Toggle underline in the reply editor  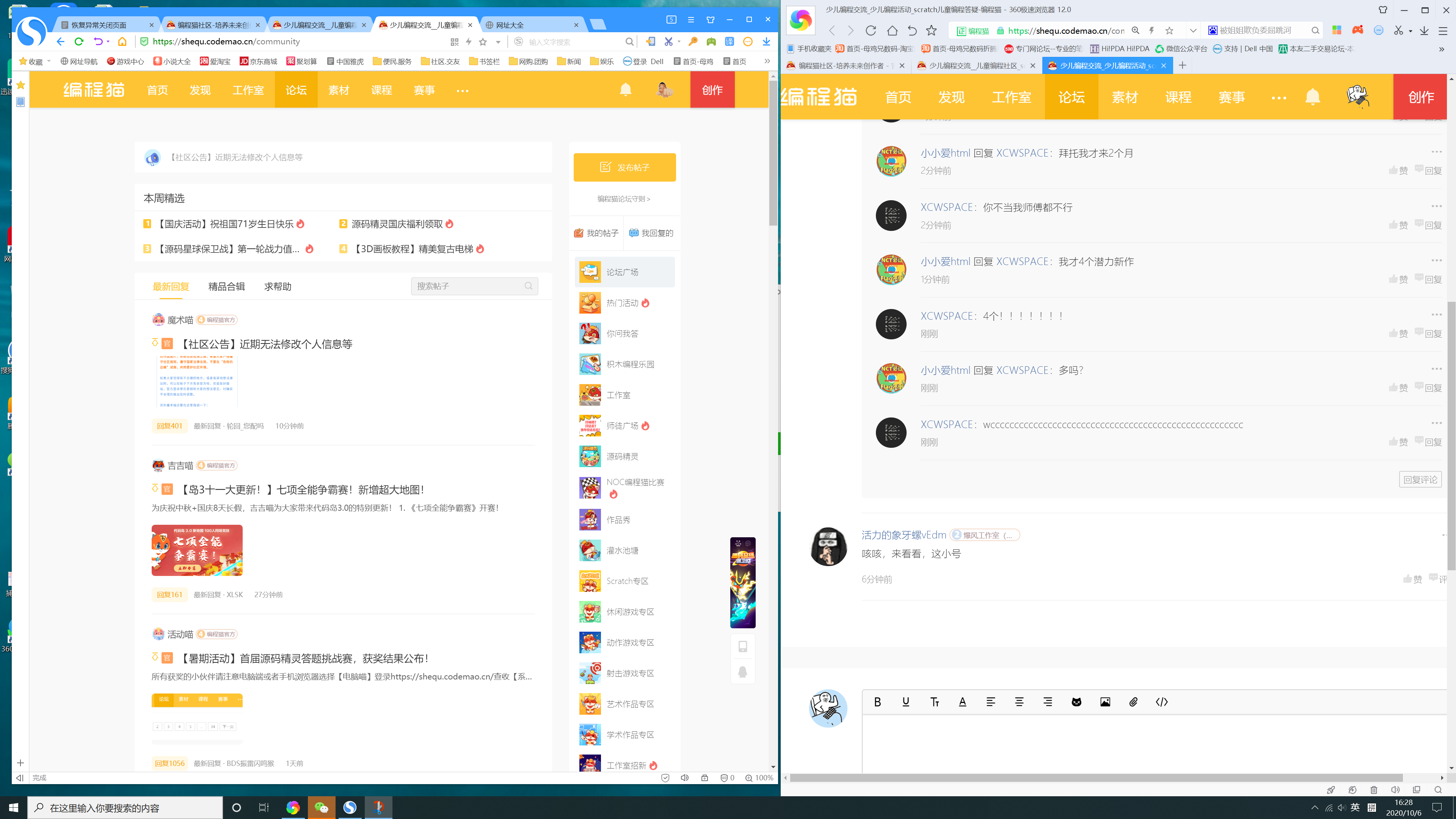(x=905, y=702)
